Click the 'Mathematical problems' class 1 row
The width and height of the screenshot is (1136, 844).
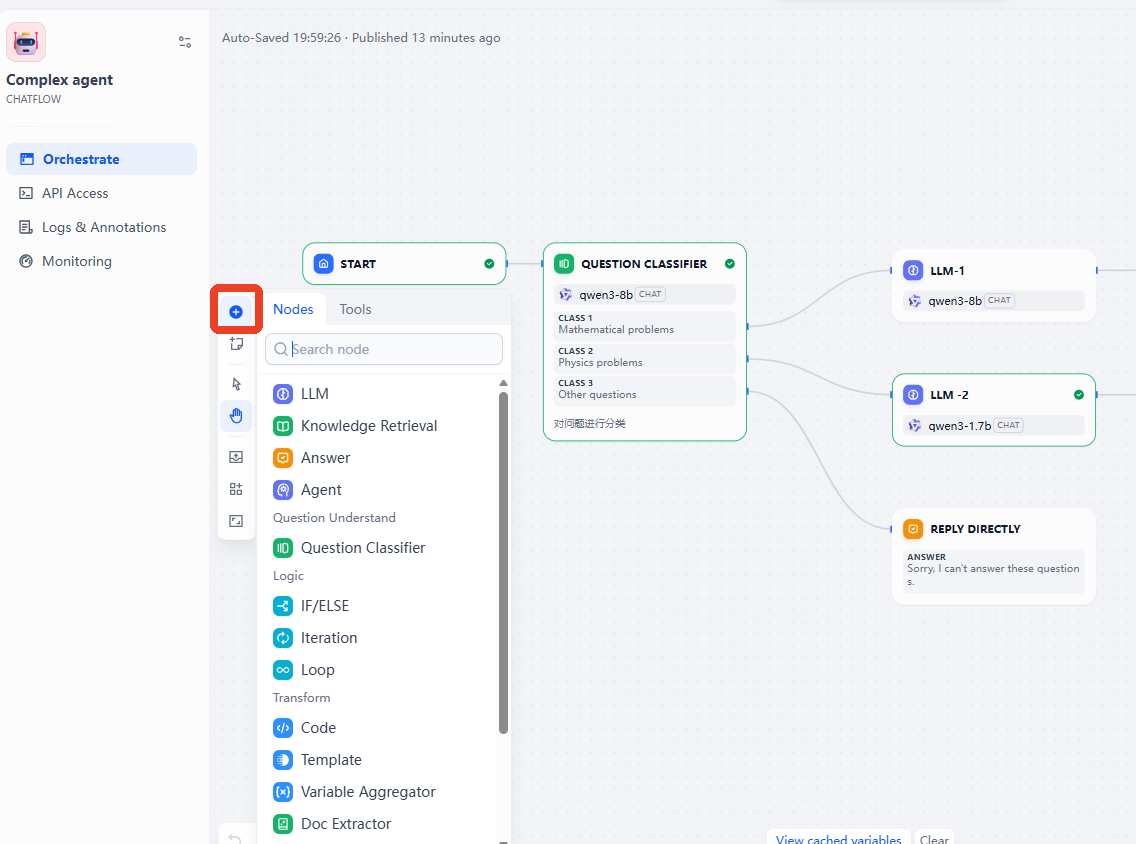[645, 325]
